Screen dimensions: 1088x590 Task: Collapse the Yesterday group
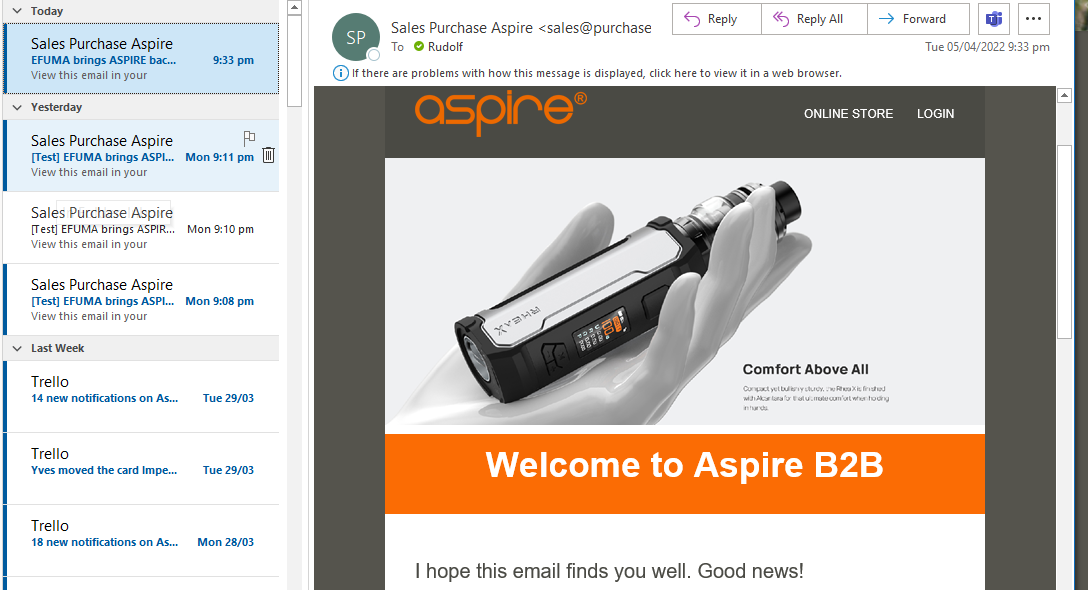click(x=17, y=108)
